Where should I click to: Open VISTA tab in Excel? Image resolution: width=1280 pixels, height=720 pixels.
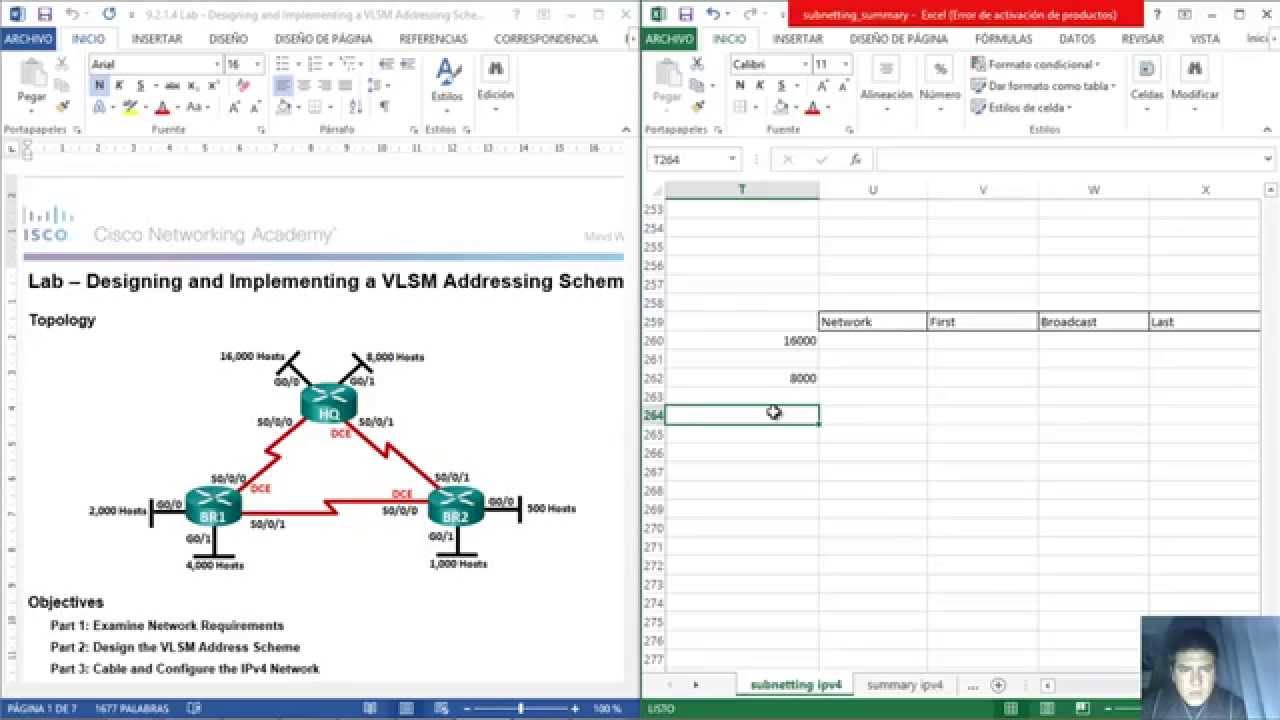tap(1205, 39)
